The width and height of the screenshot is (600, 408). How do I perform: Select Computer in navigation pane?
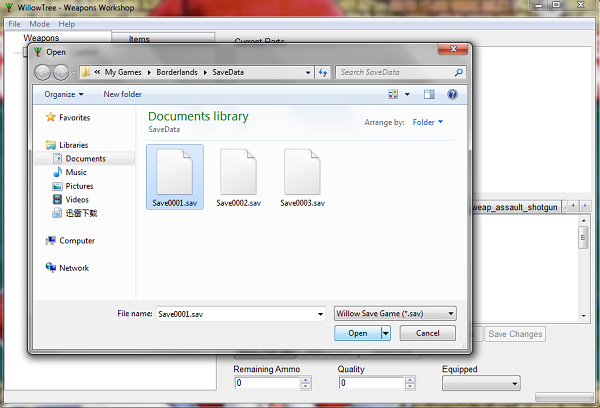point(77,240)
